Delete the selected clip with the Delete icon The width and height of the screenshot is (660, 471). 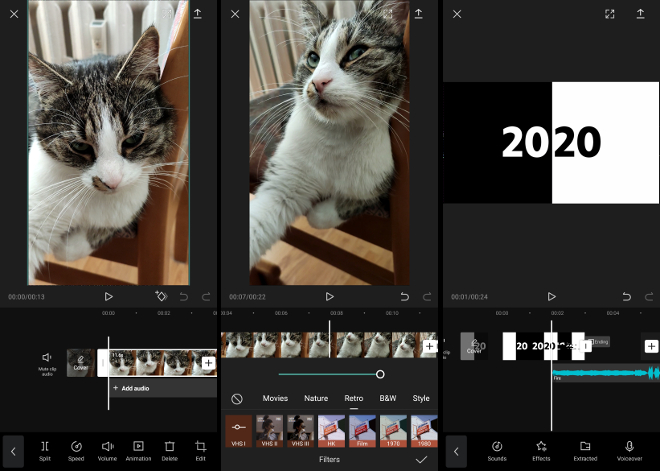coord(169,449)
